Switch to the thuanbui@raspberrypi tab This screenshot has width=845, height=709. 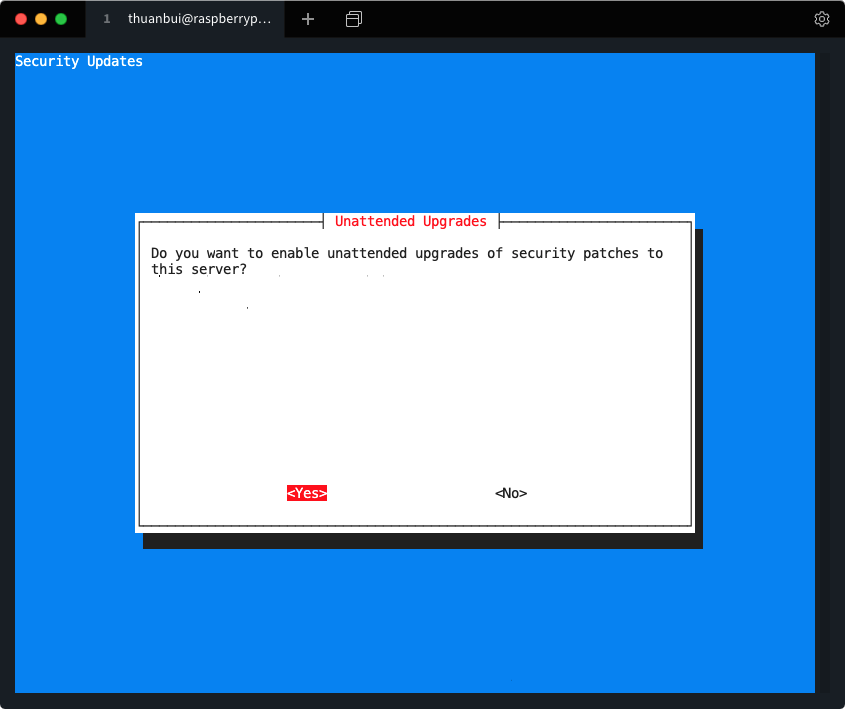(198, 19)
